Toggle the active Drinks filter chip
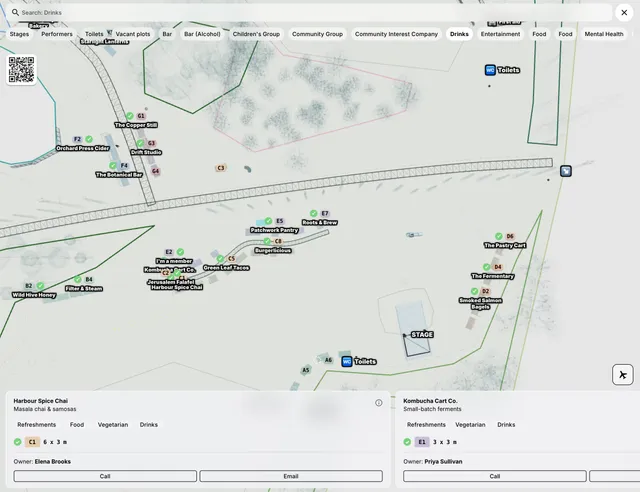 [x=459, y=34]
